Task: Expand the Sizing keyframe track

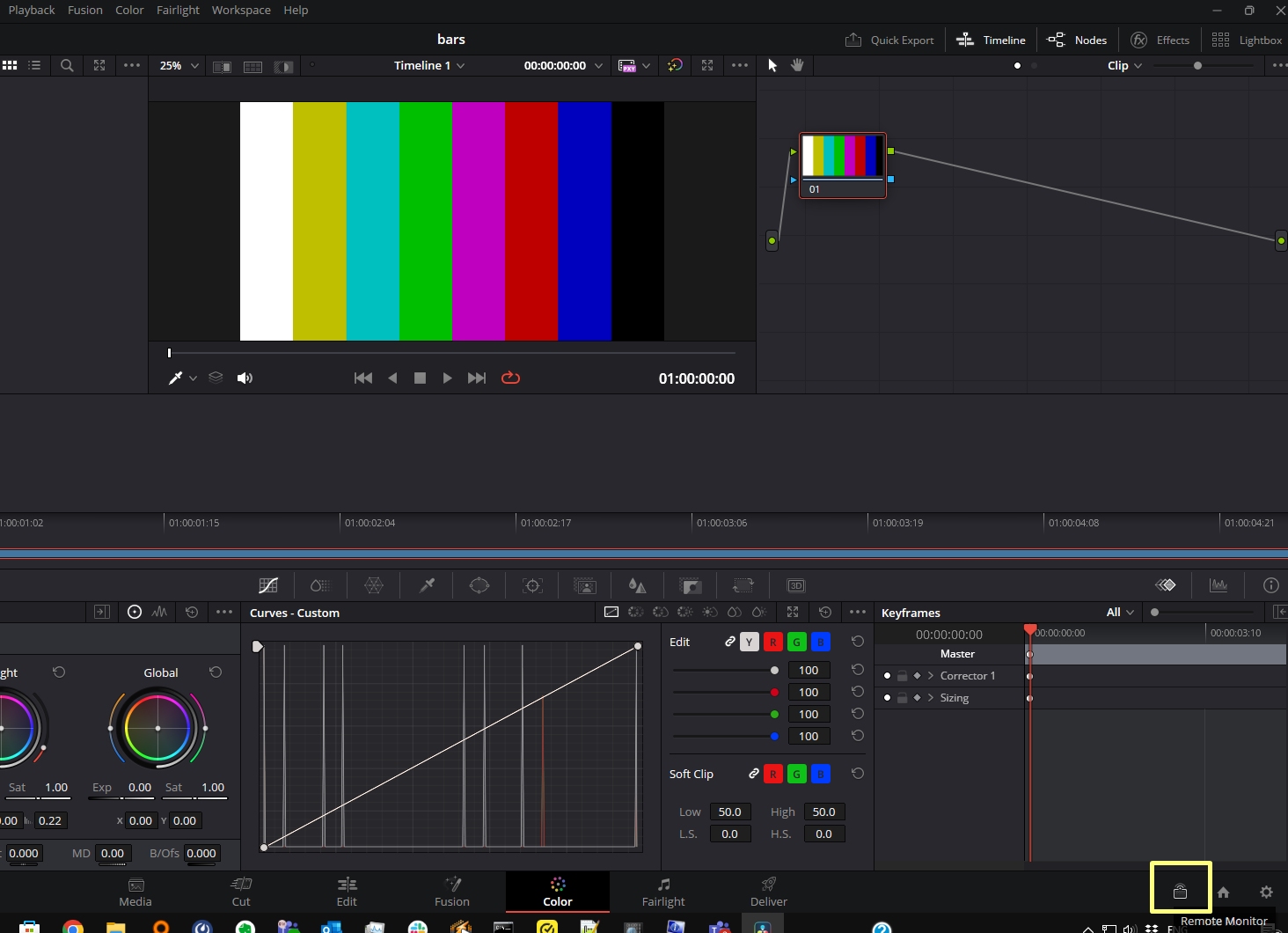Action: click(x=931, y=697)
